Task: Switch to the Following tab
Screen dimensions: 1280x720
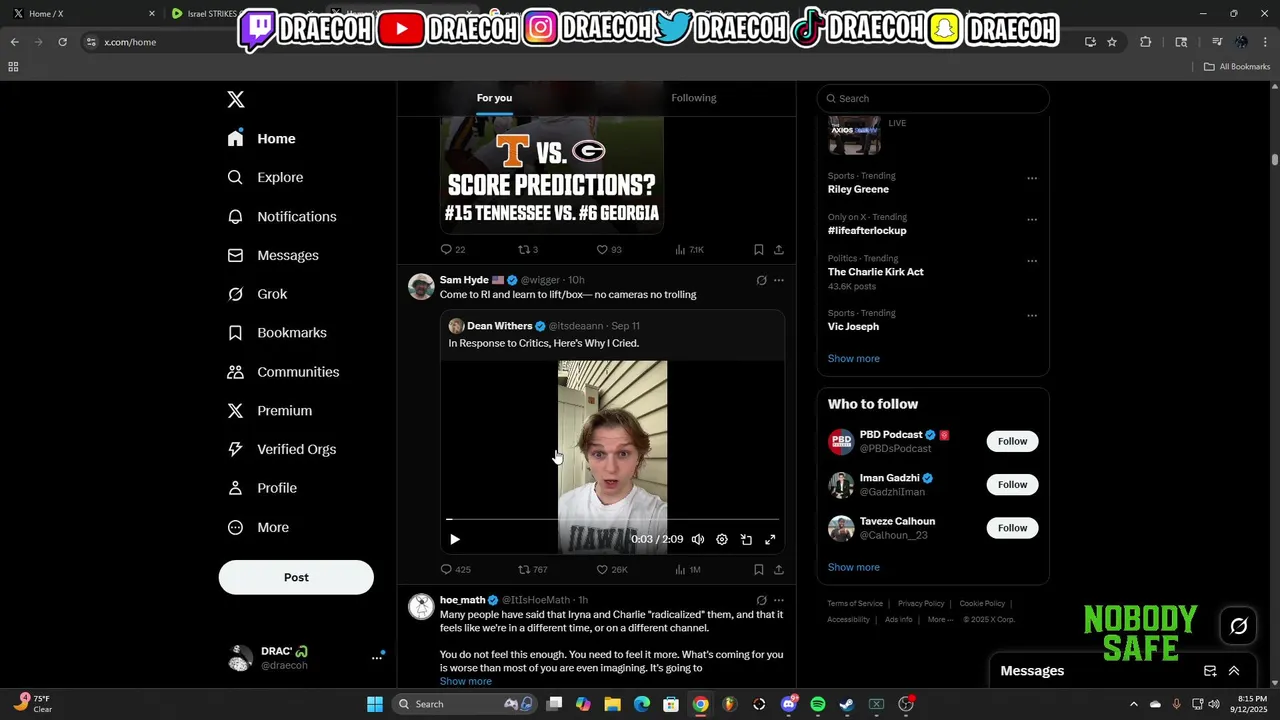Action: click(x=694, y=98)
